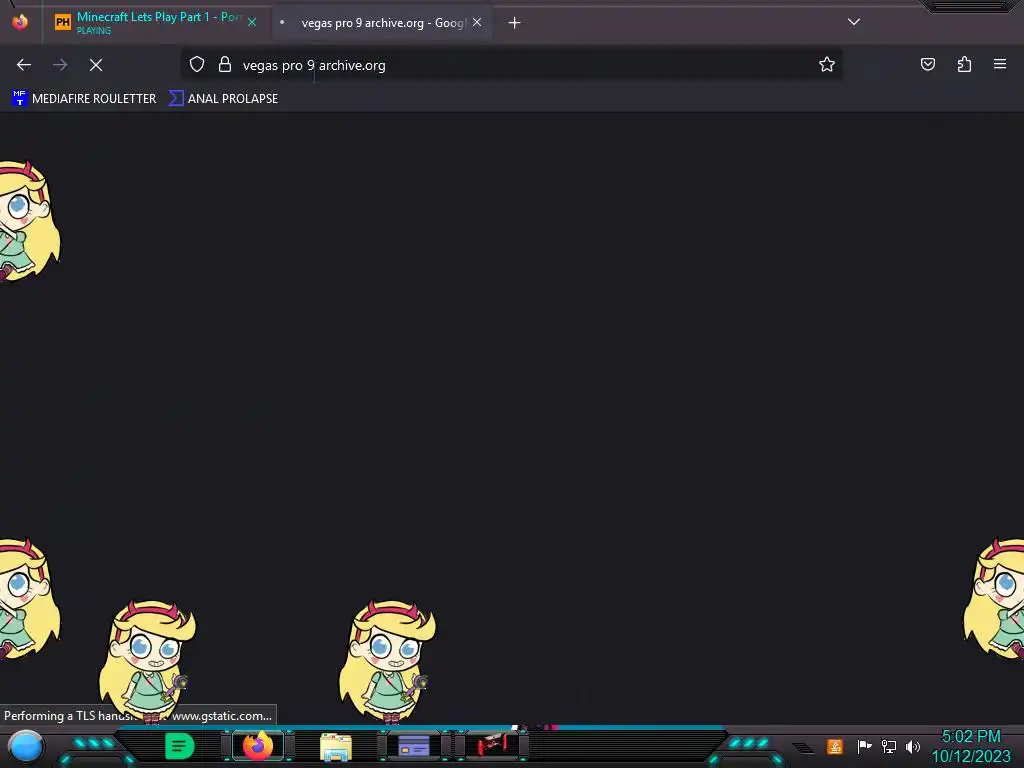Save page to Pocket
Viewport: 1024px width, 768px height.
tap(928, 64)
